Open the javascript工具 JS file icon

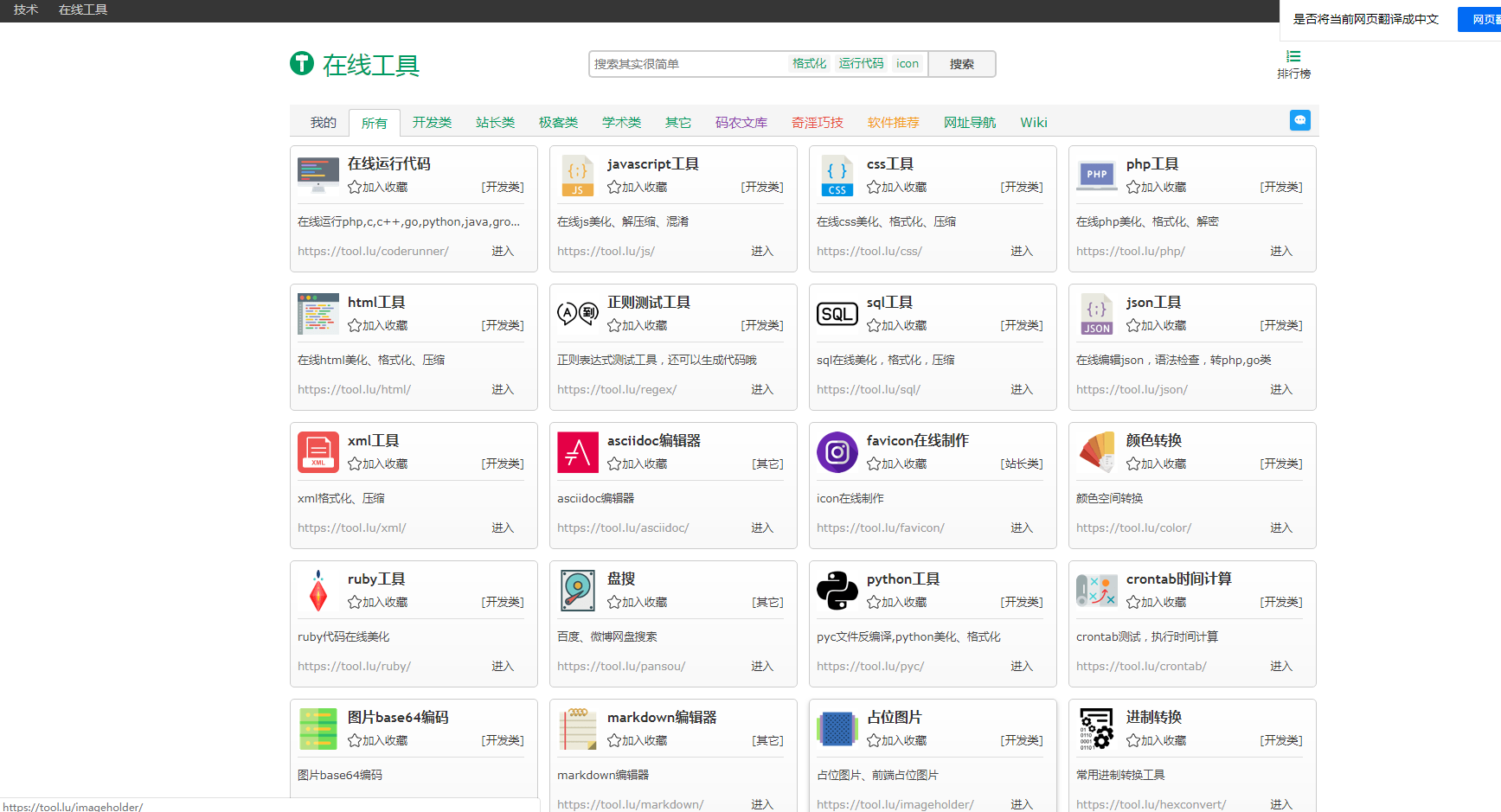click(578, 176)
